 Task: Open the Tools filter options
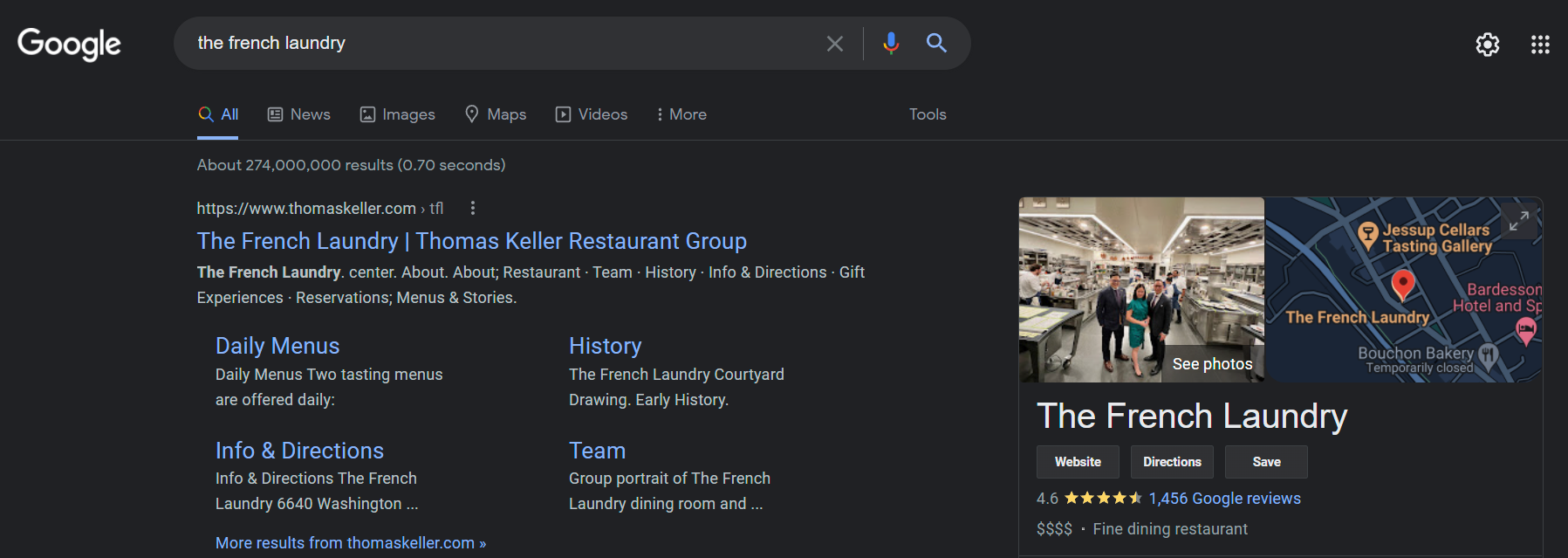(927, 114)
